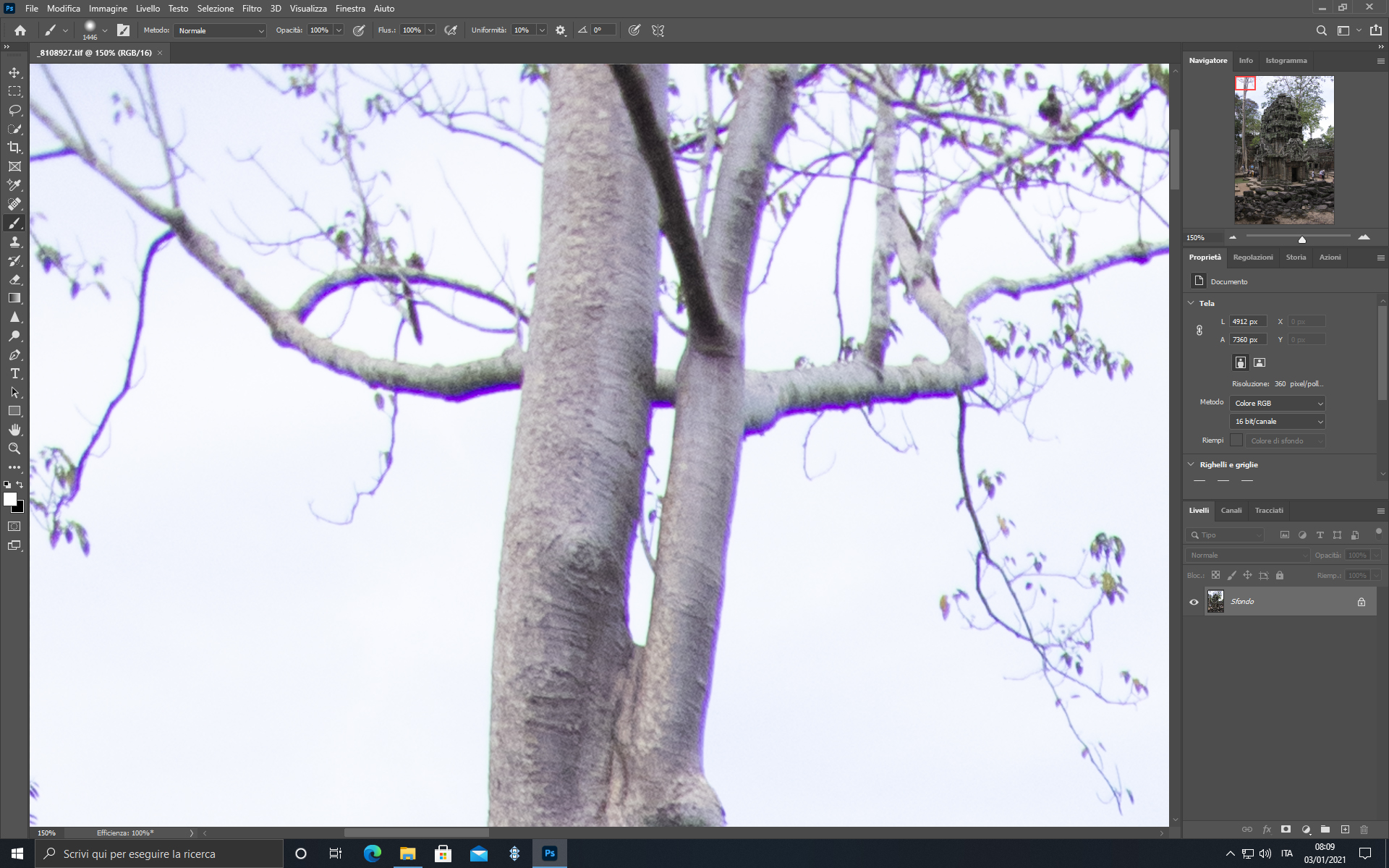Switch to the Canali tab
Viewport: 1389px width, 868px height.
[x=1231, y=511]
